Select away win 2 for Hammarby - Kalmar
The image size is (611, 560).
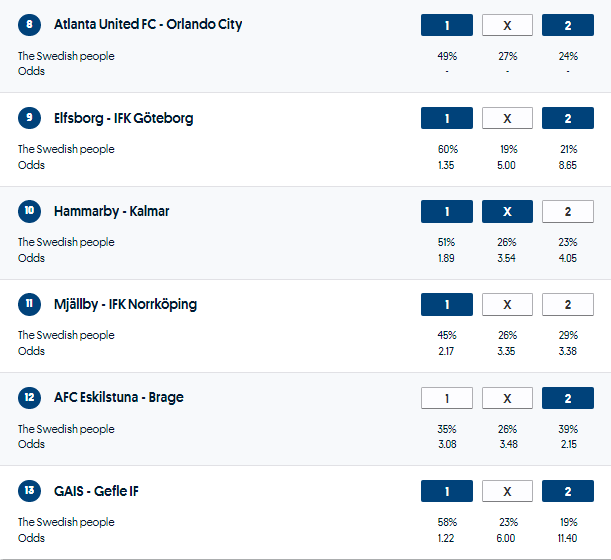tap(567, 211)
